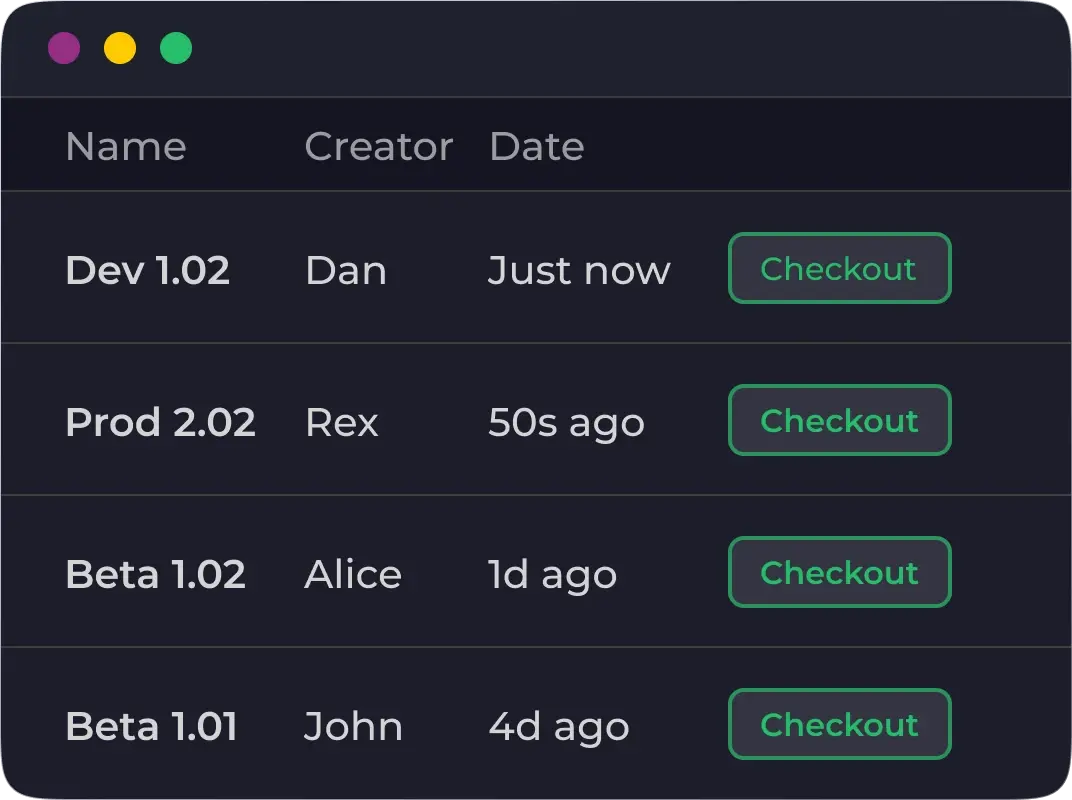Click Checkout button for Dev 1.02

[839, 268]
